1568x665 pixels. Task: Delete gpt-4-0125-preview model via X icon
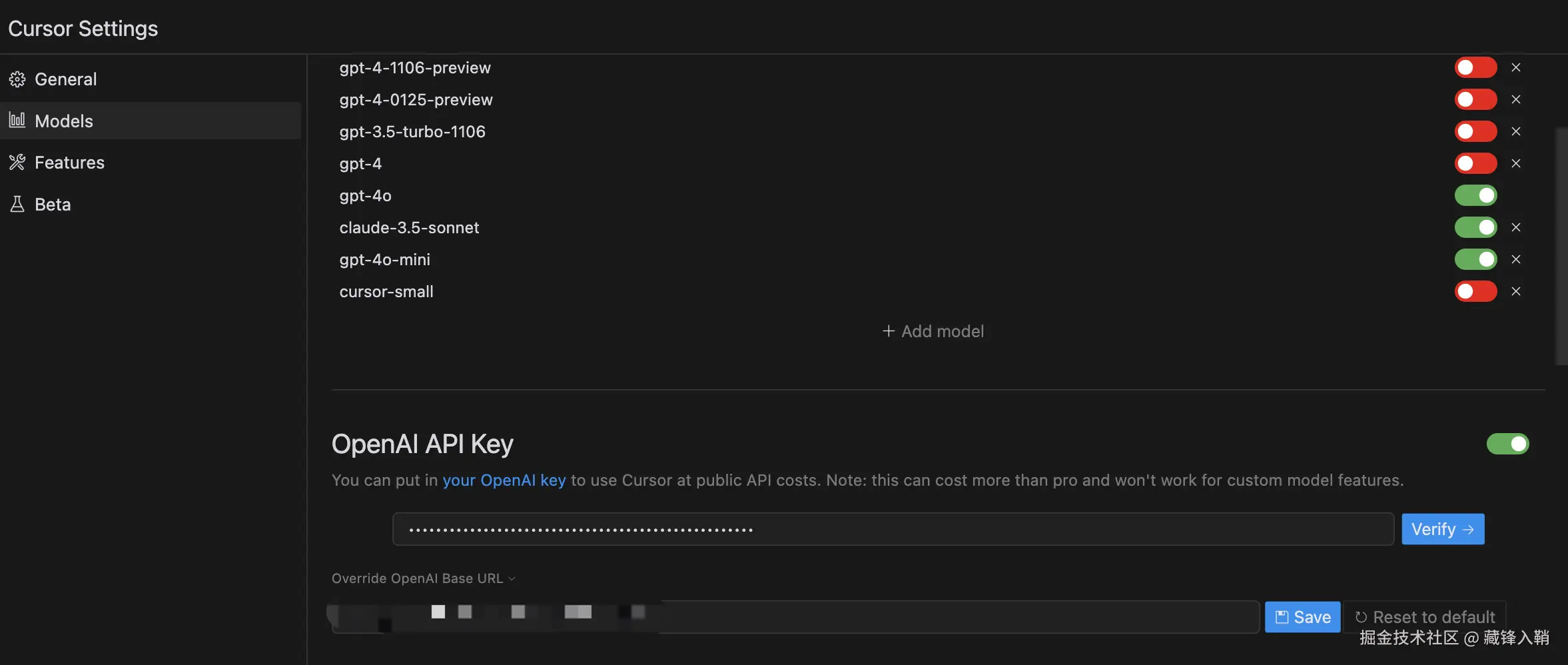1516,99
